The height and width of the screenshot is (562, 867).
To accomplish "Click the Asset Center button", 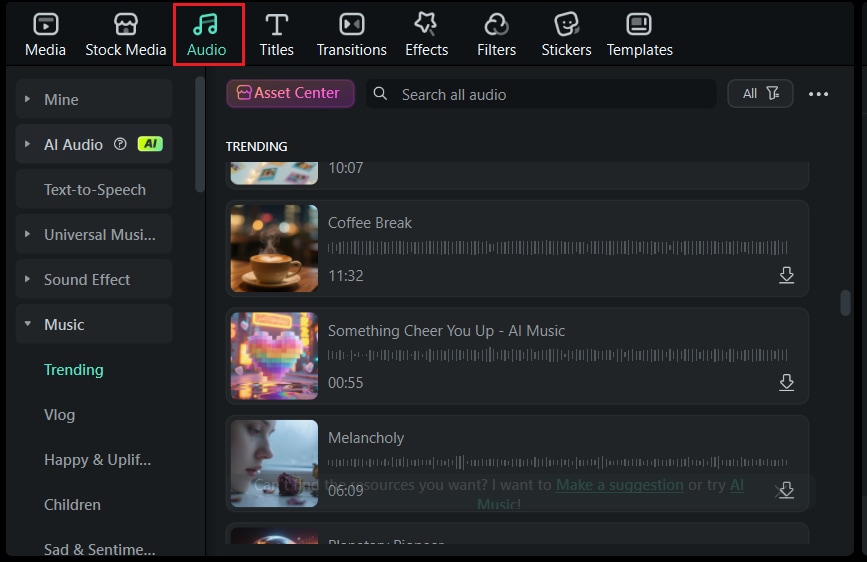I will tap(290, 93).
